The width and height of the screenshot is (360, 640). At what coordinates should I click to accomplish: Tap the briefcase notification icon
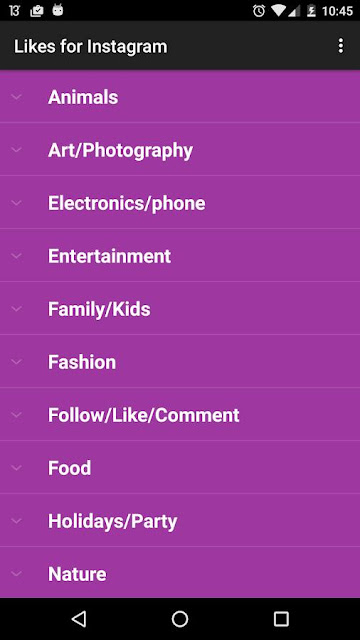pyautogui.click(x=37, y=11)
